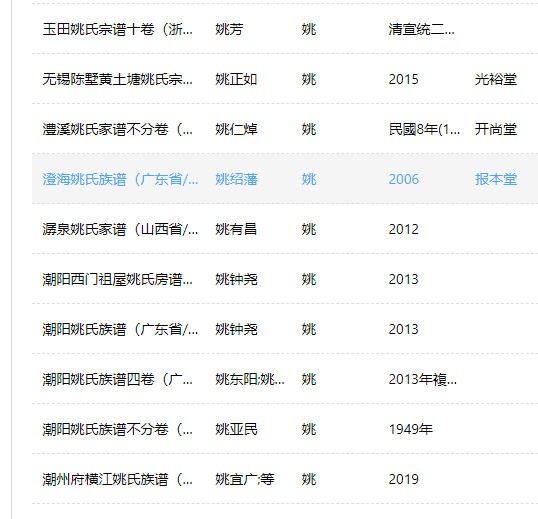Viewport: 538px width, 519px height.
Task: Click author 姚绍藩 in the highlighted row
Action: (x=236, y=179)
